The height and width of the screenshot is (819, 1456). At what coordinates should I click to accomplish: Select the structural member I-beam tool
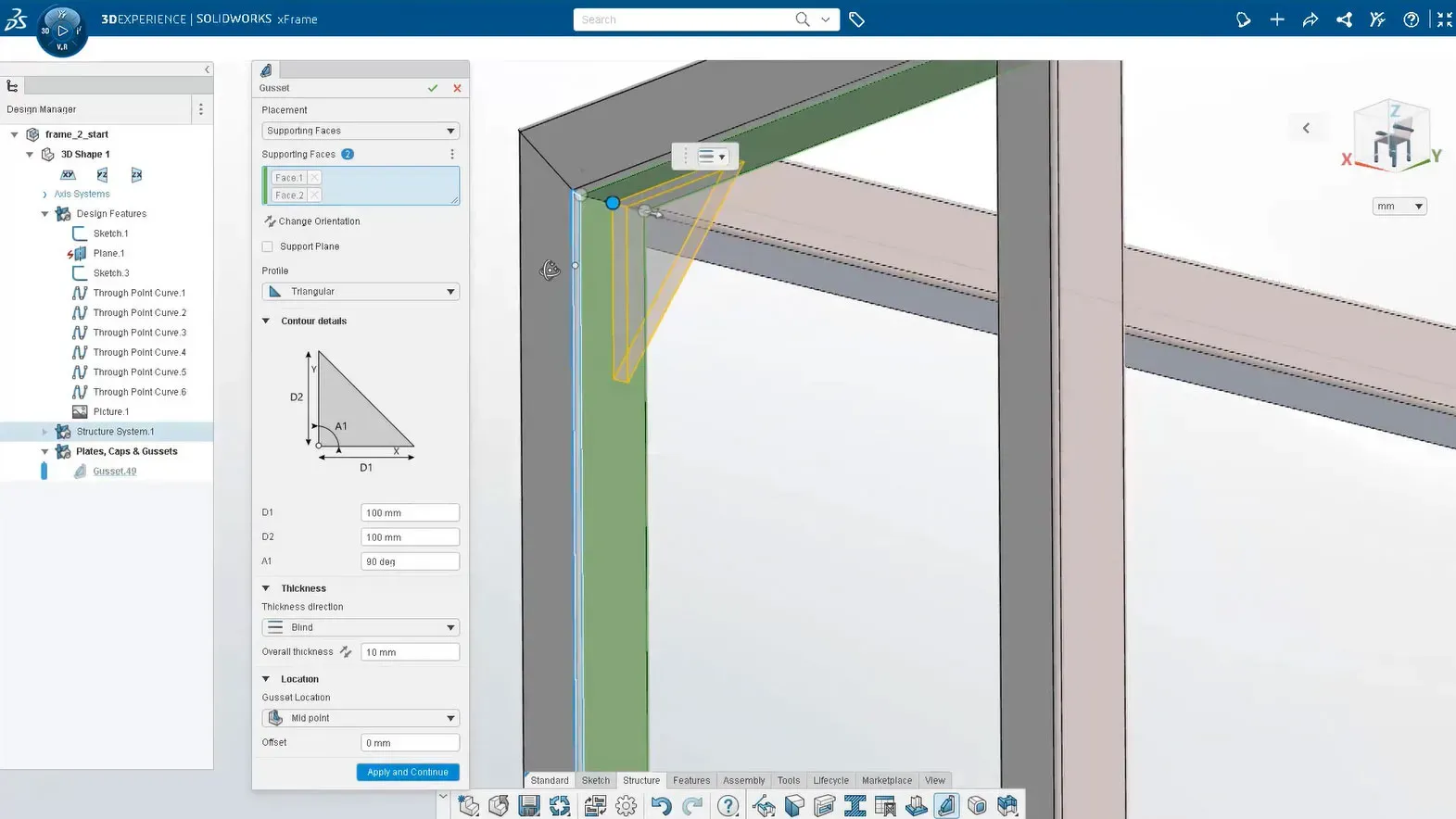[855, 805]
